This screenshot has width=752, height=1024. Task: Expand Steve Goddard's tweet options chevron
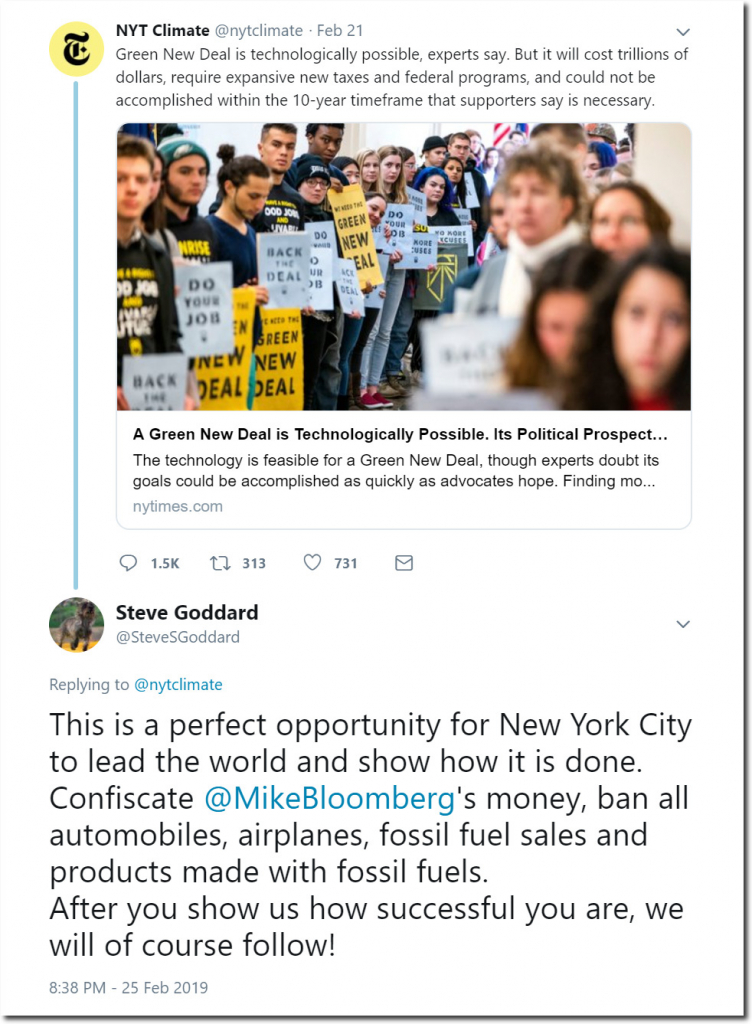682,624
